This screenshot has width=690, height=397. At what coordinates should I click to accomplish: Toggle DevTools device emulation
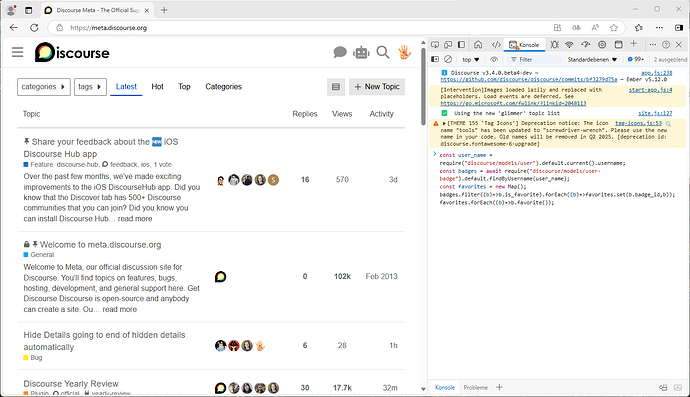tap(448, 44)
